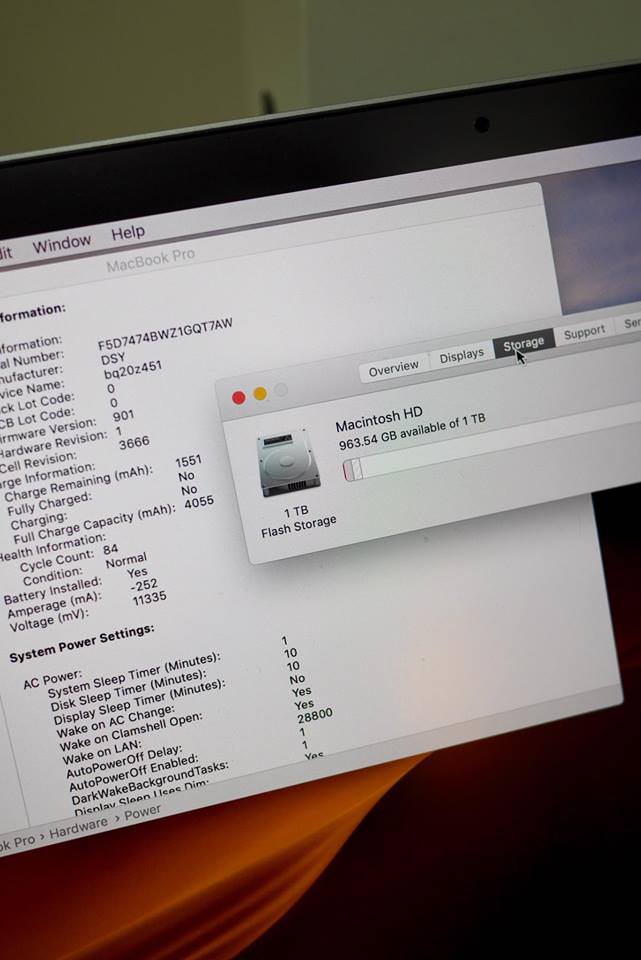The image size is (641, 960).
Task: Select device name bq20z451
Action: (x=133, y=370)
